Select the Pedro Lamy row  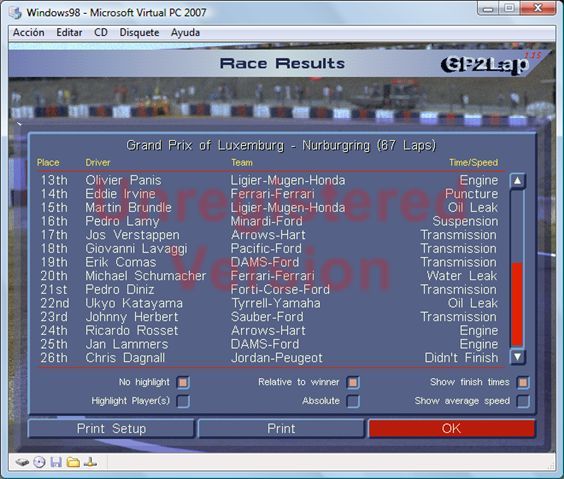269,221
